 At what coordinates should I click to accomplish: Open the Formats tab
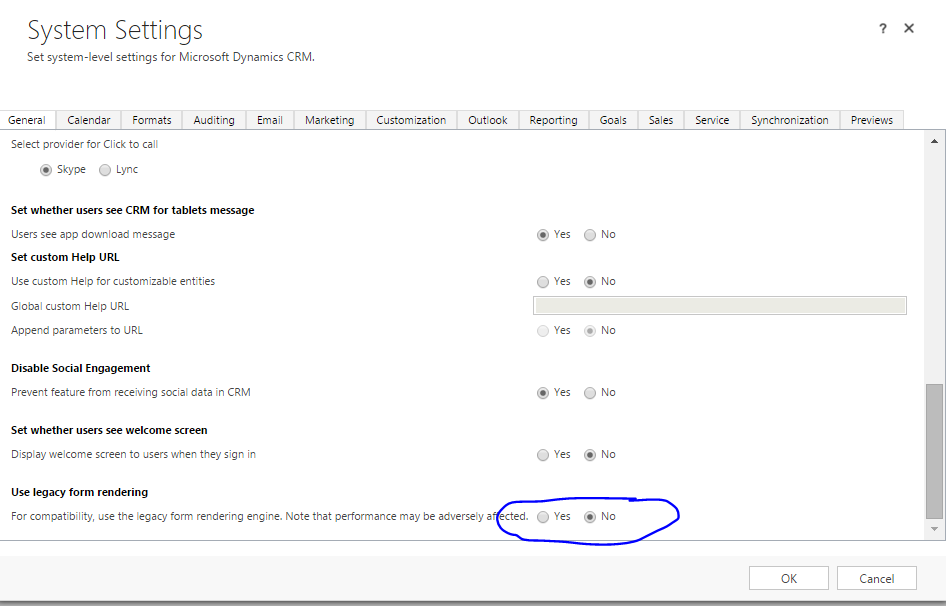[151, 120]
